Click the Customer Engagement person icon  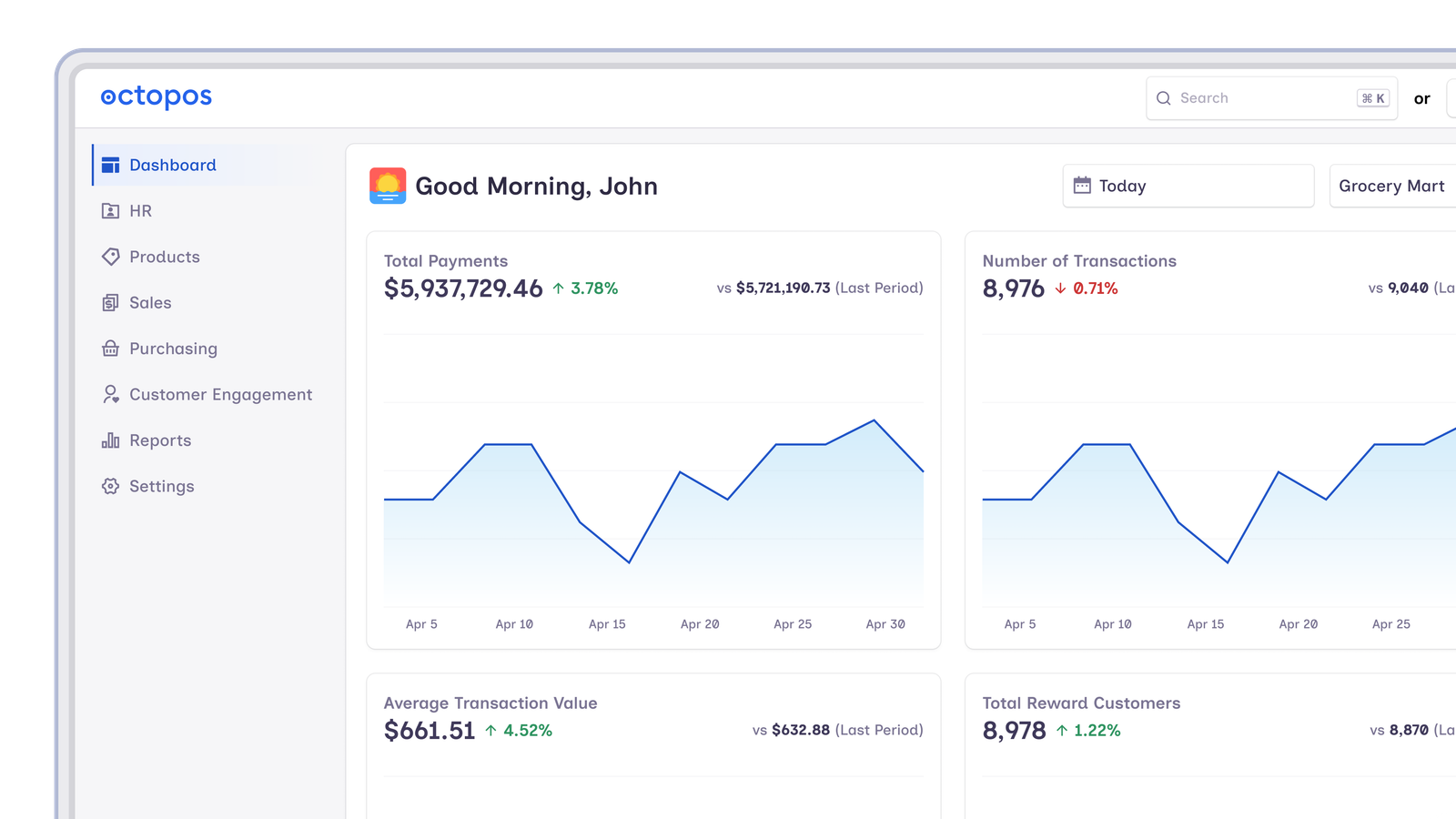coord(110,394)
